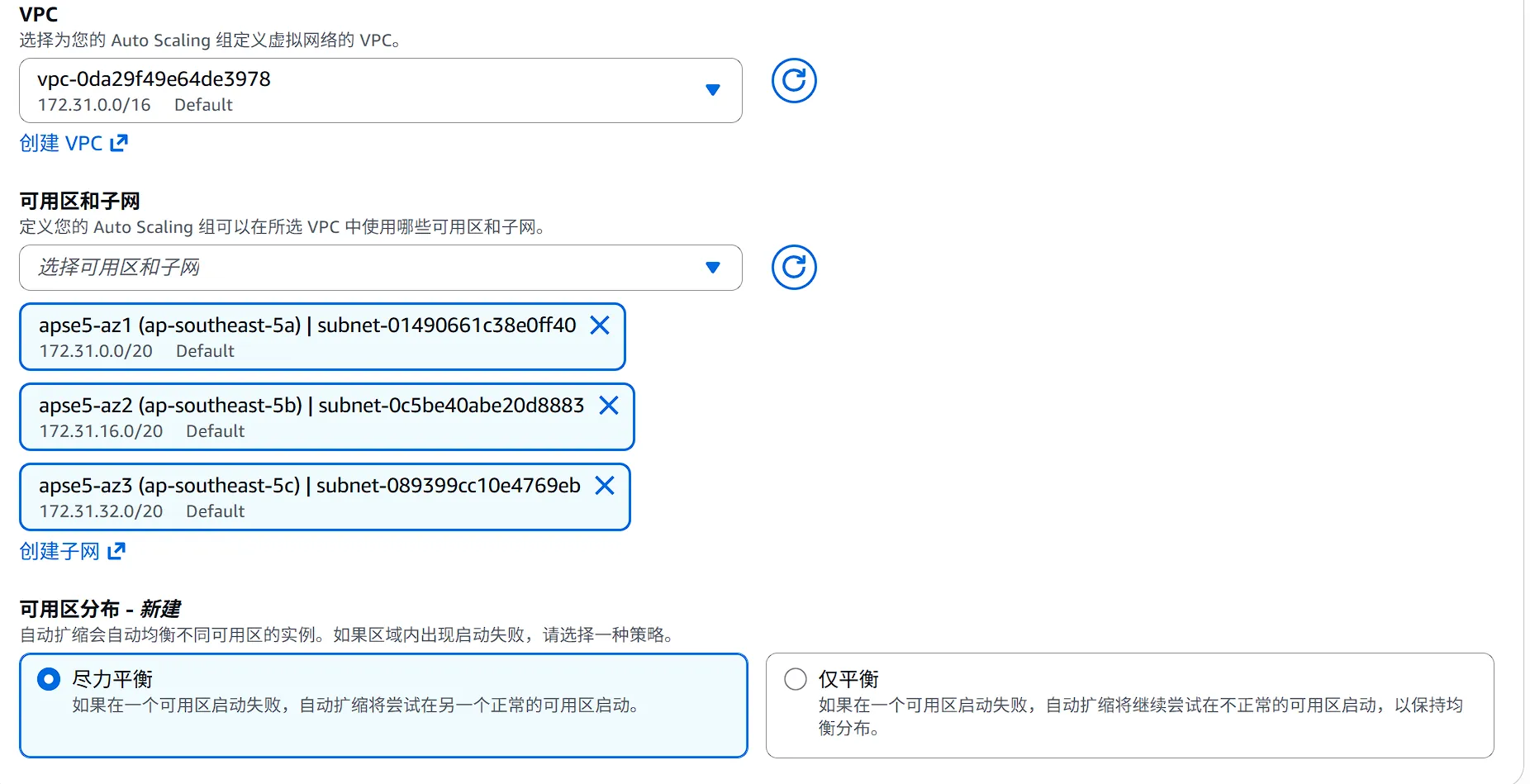The image size is (1530, 784).
Task: Refresh the availability zones and subnets list
Action: (x=793, y=268)
